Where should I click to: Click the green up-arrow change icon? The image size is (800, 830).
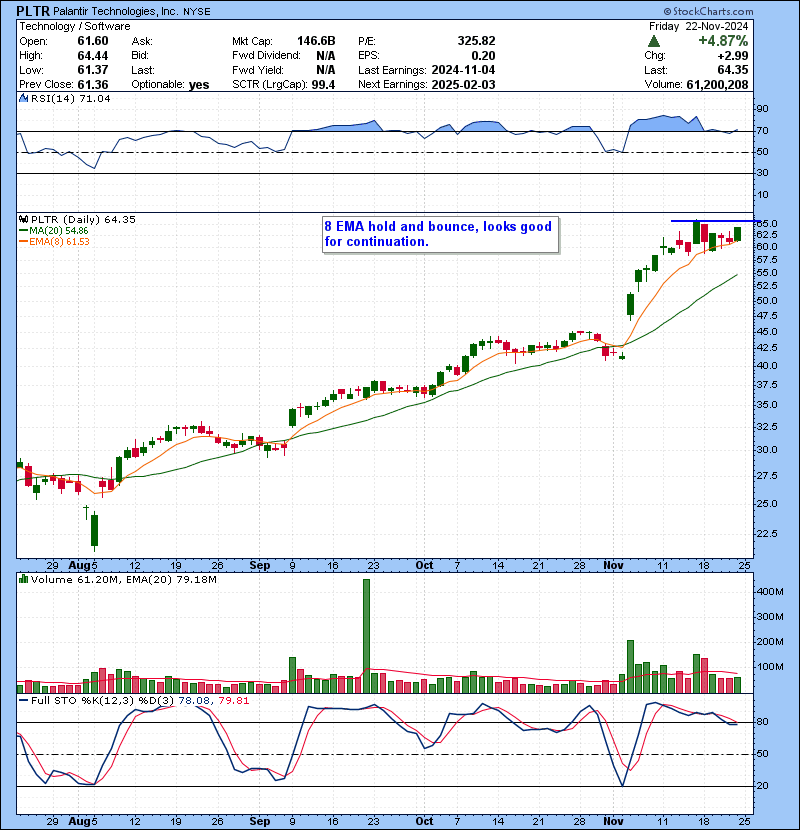coord(653,41)
